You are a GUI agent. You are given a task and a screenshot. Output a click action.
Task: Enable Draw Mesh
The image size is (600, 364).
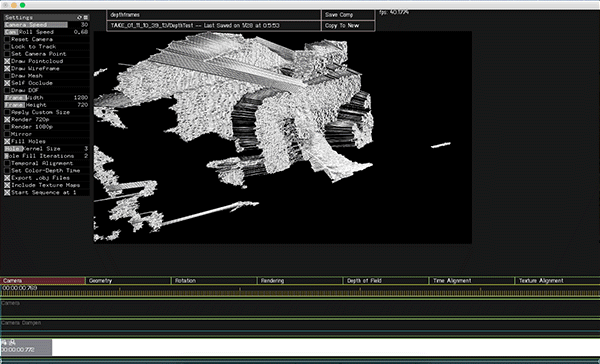tap(7, 76)
